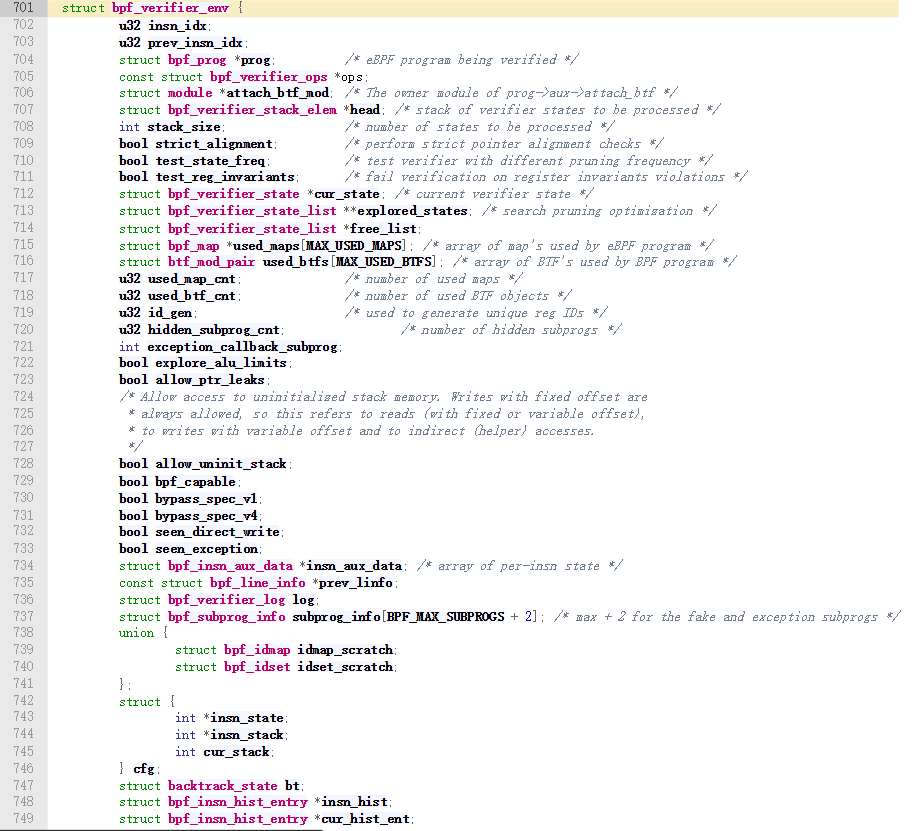The height and width of the screenshot is (831, 920).
Task: Click the explored_states member
Action: click(412, 211)
